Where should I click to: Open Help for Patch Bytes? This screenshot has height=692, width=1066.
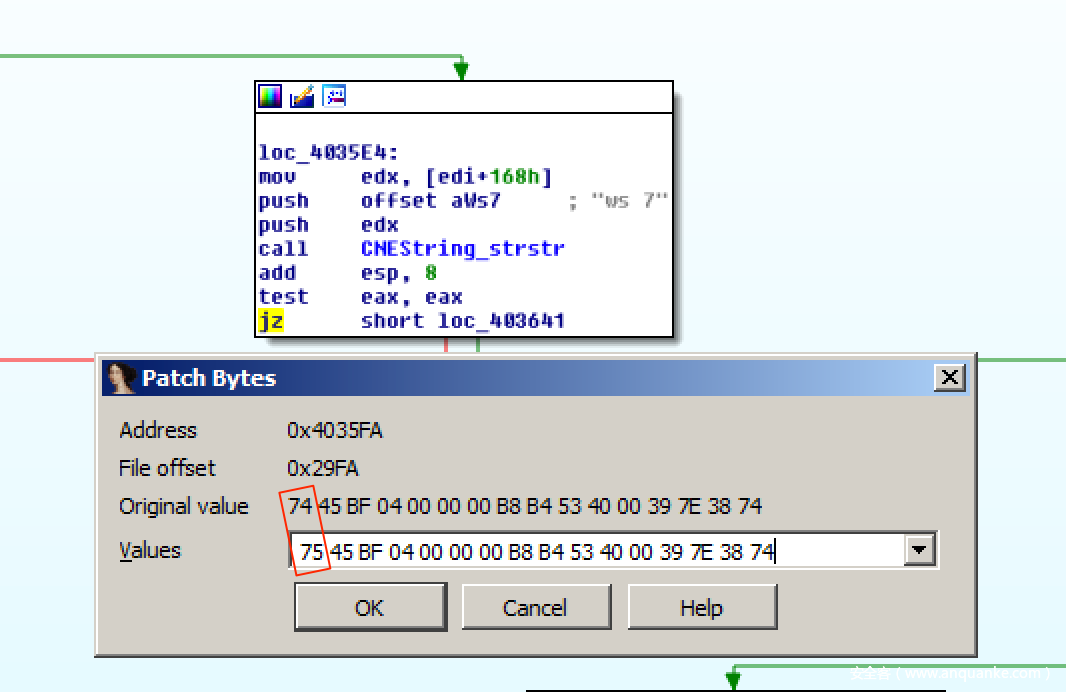(x=702, y=608)
